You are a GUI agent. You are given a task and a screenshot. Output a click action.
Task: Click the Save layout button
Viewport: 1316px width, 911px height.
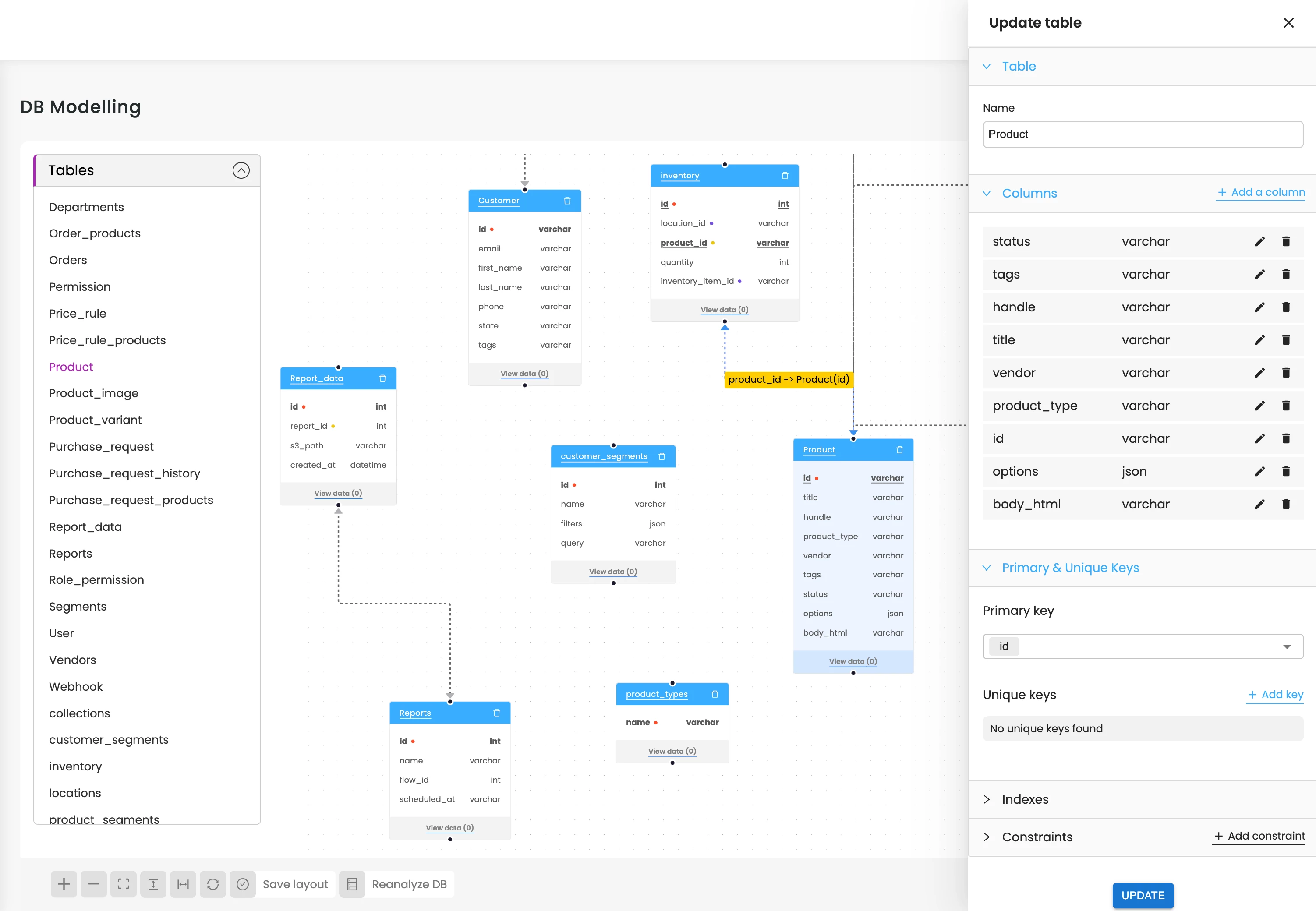(x=295, y=883)
